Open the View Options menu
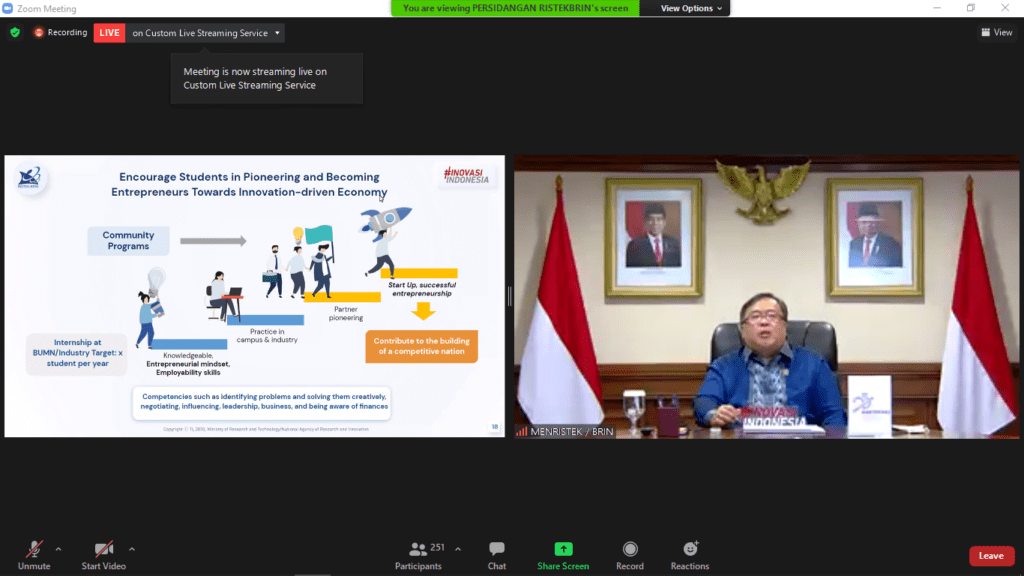 click(692, 8)
